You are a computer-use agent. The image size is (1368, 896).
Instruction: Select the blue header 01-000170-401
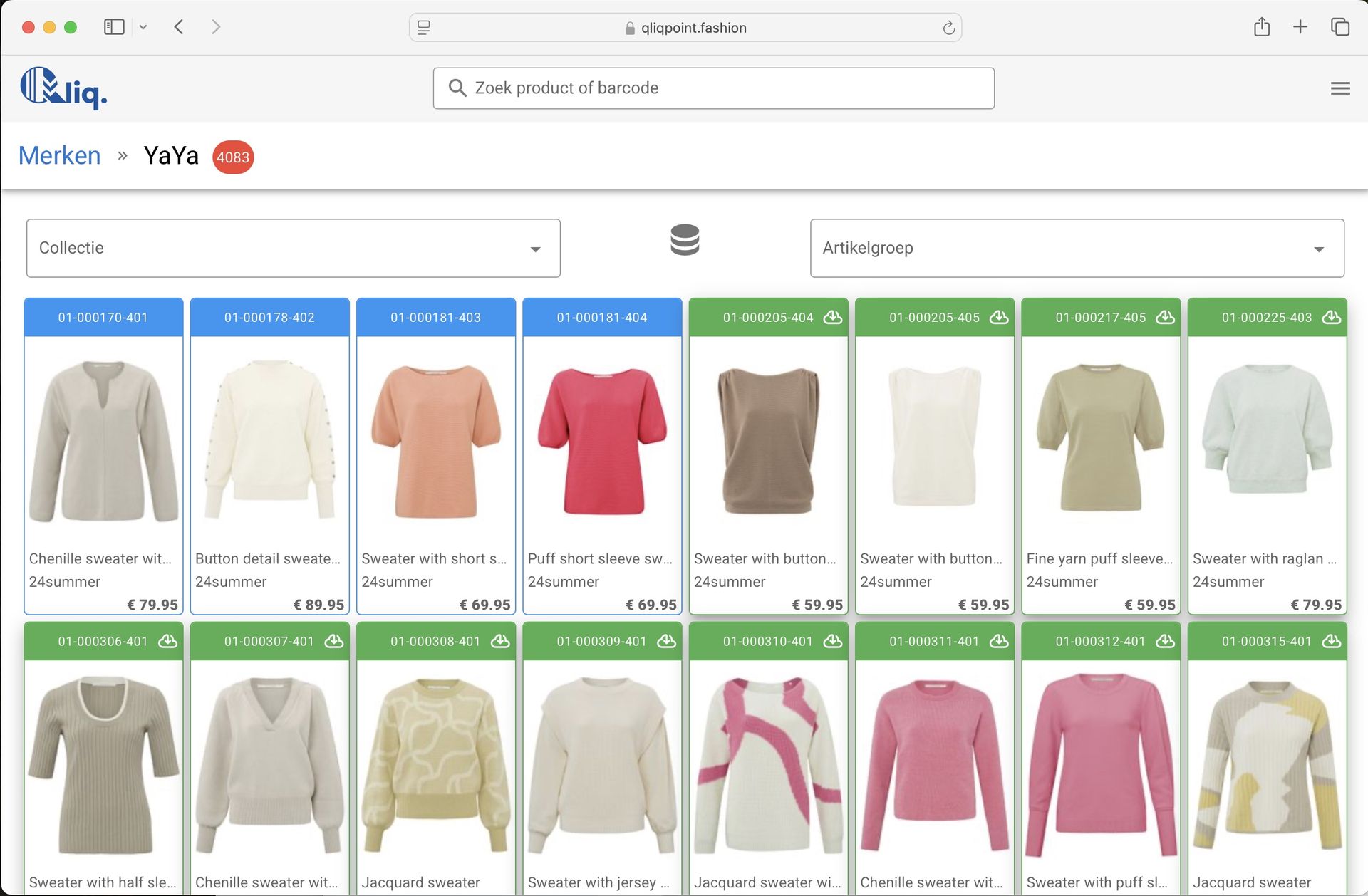point(103,317)
